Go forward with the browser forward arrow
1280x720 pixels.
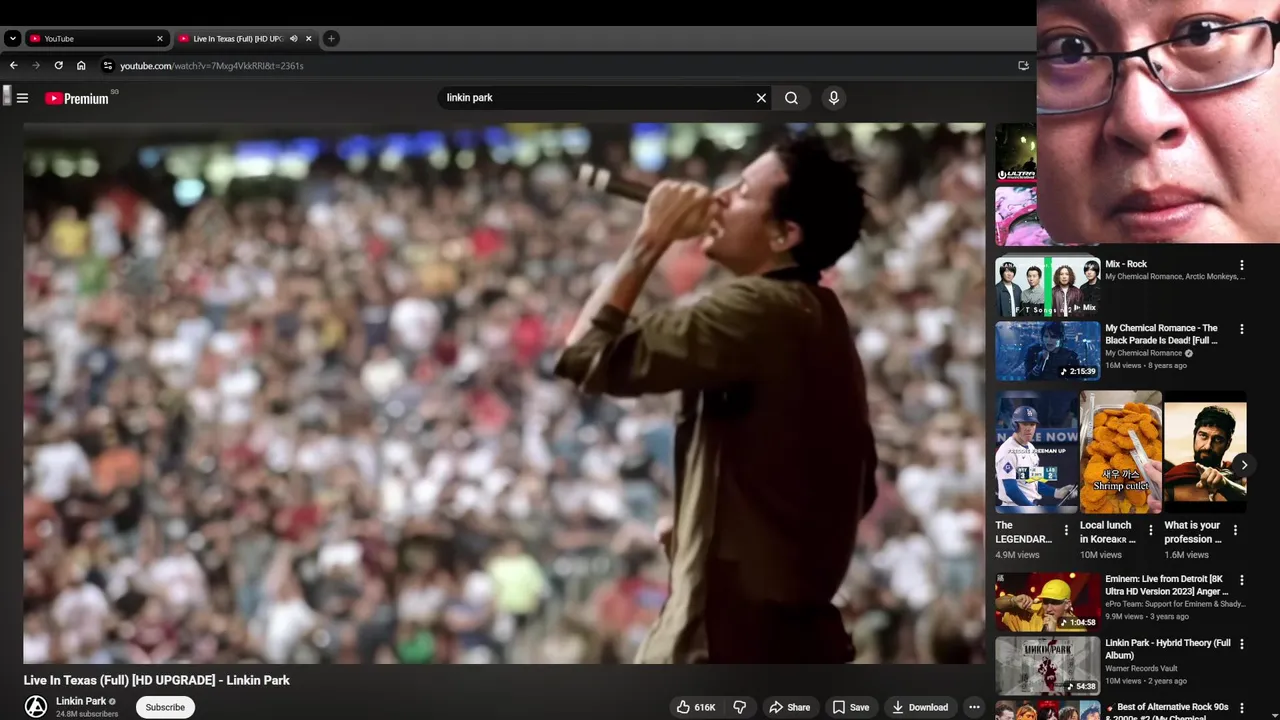(x=36, y=66)
